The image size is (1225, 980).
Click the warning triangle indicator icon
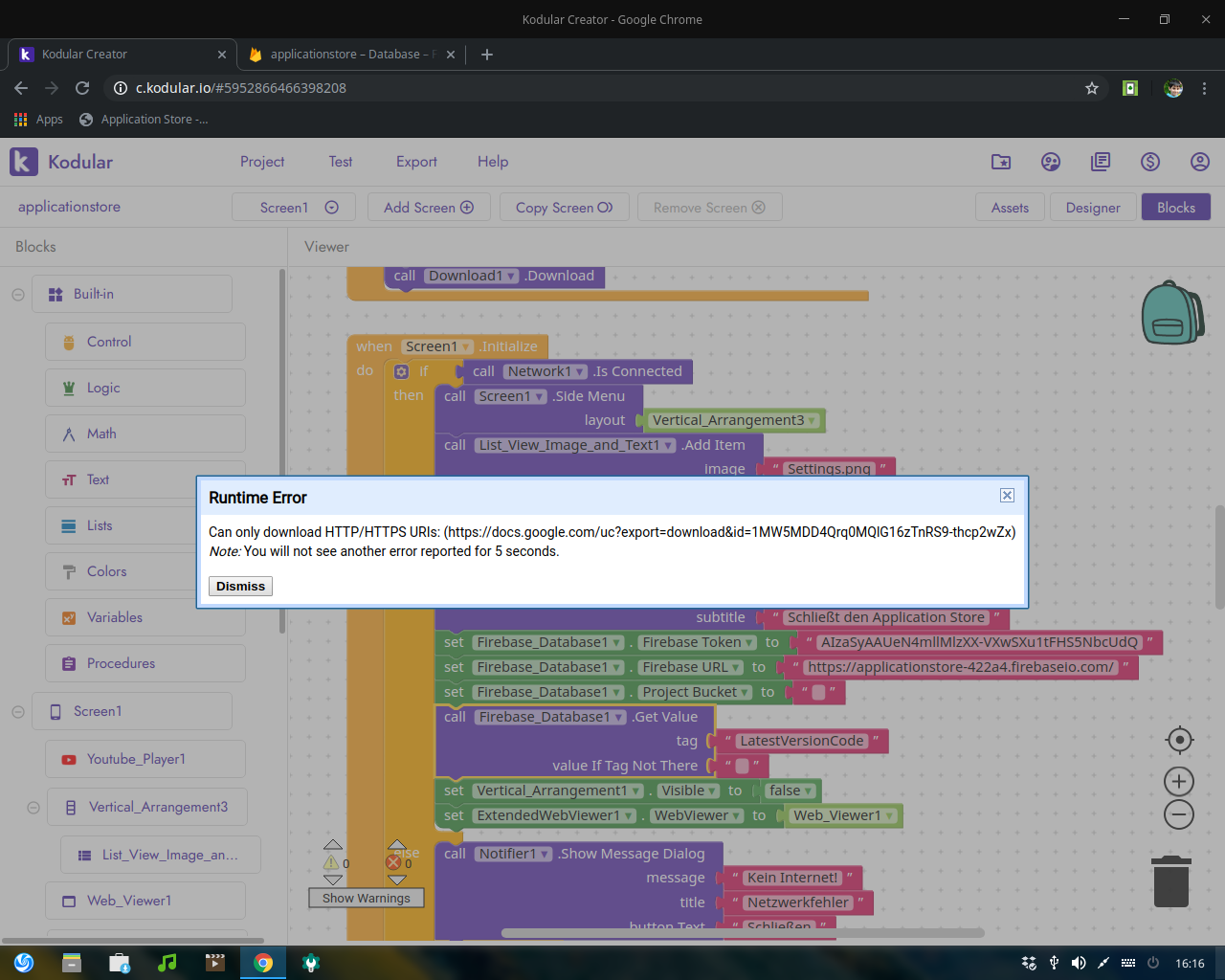pyautogui.click(x=331, y=863)
